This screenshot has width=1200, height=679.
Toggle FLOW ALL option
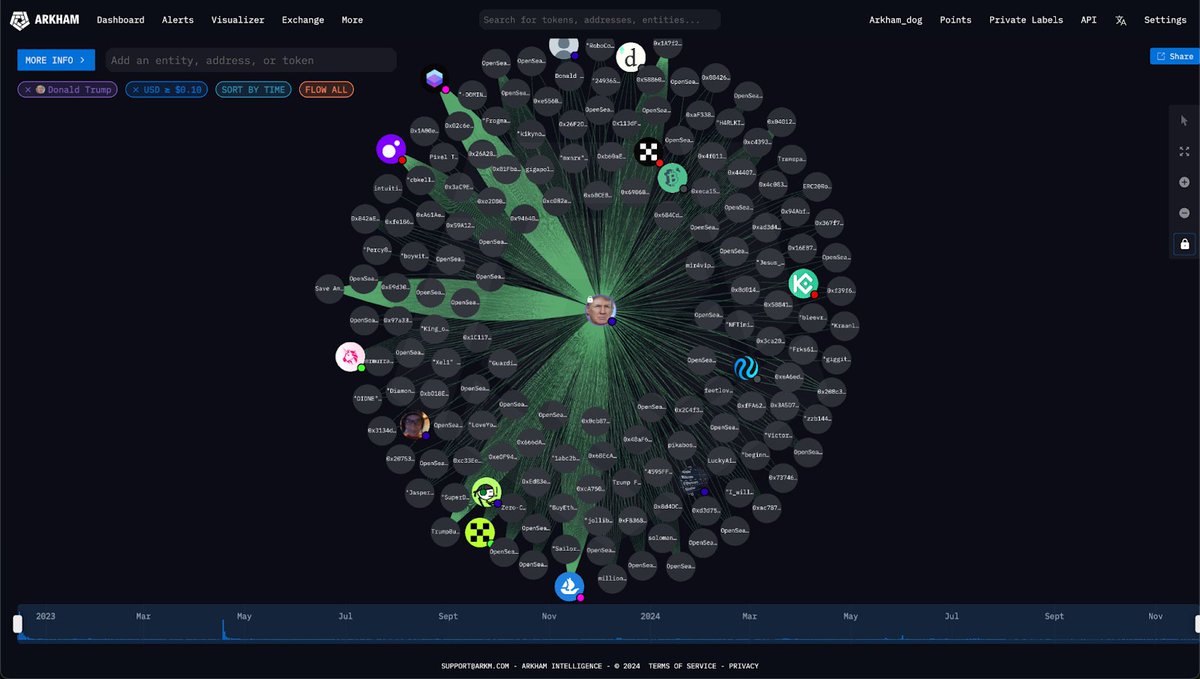[326, 90]
